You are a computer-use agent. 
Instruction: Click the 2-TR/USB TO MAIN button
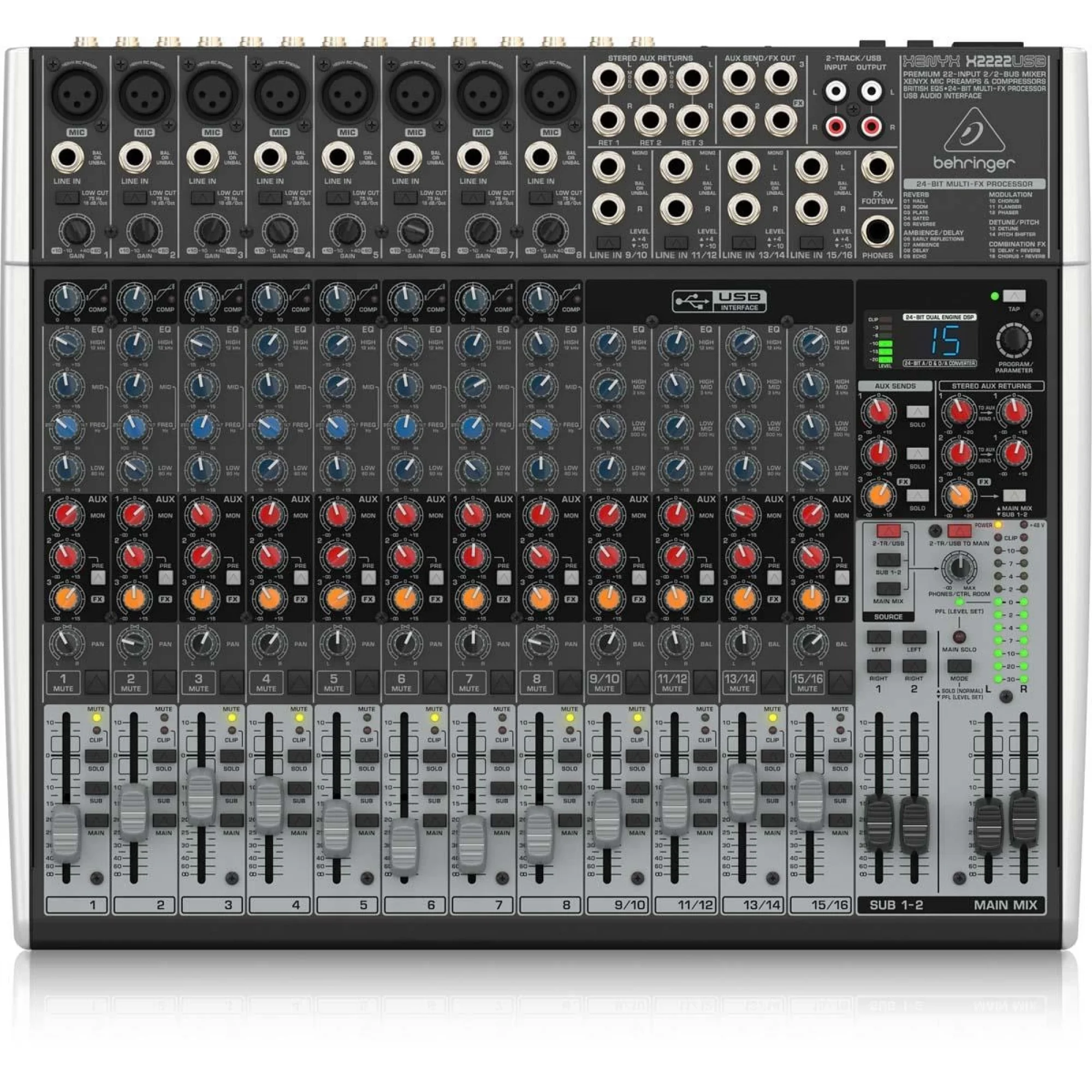[x=959, y=531]
